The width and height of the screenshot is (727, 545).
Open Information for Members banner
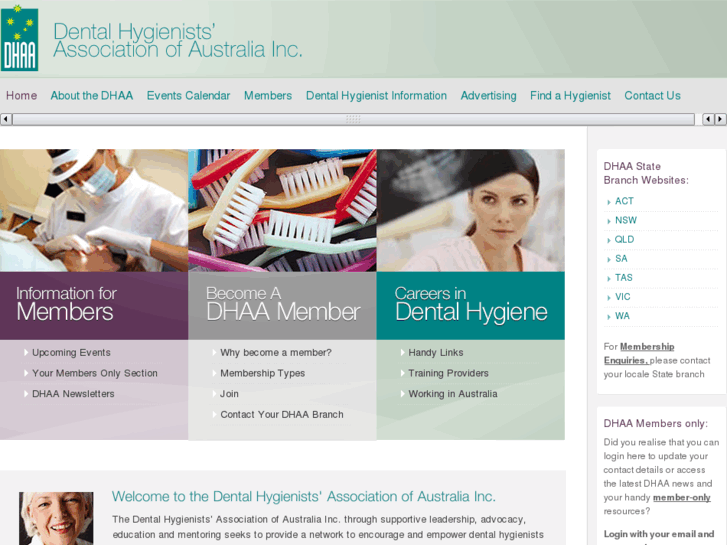click(94, 306)
